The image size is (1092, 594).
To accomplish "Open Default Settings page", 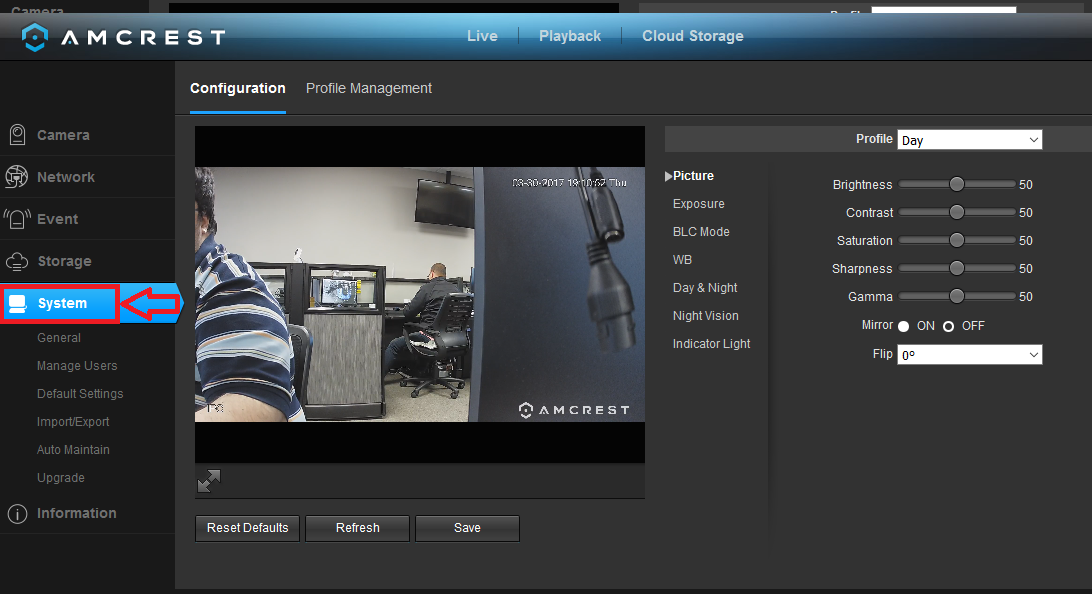I will [80, 393].
